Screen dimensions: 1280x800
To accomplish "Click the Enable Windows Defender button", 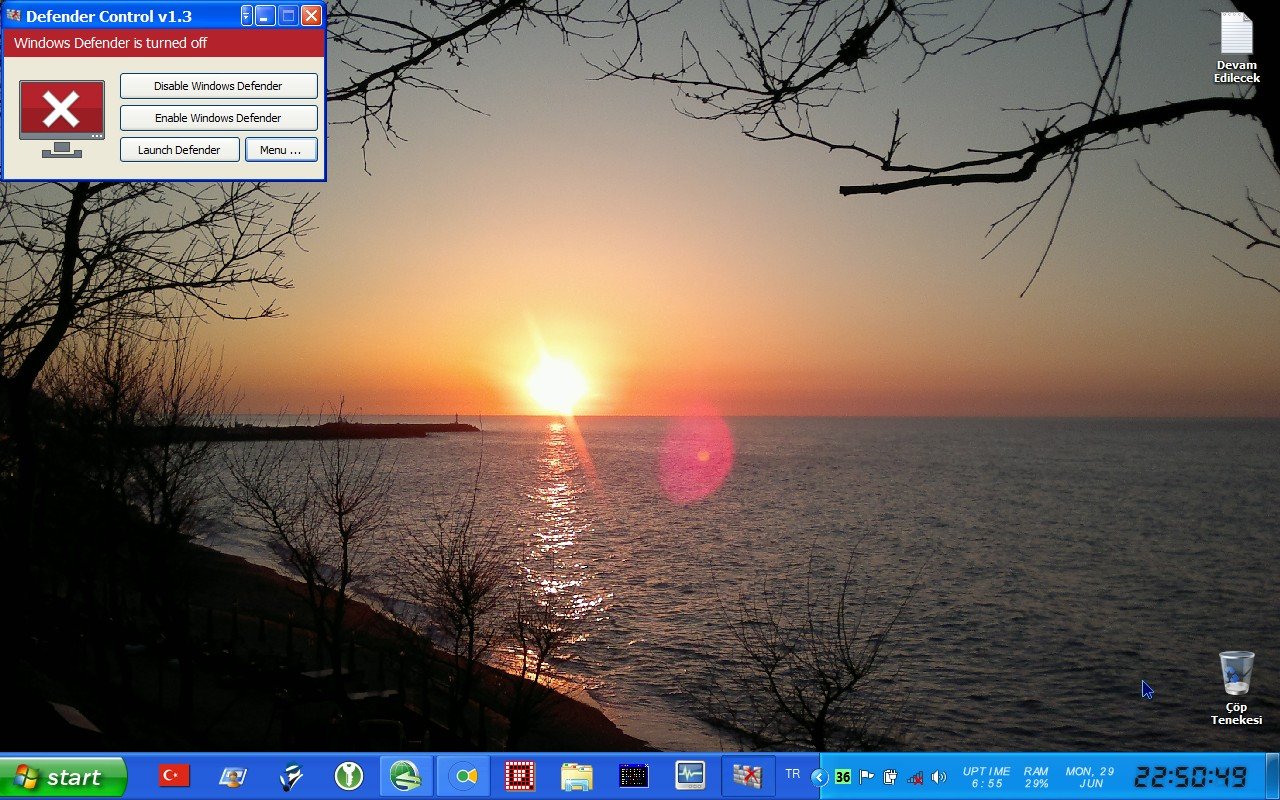I will tap(218, 118).
